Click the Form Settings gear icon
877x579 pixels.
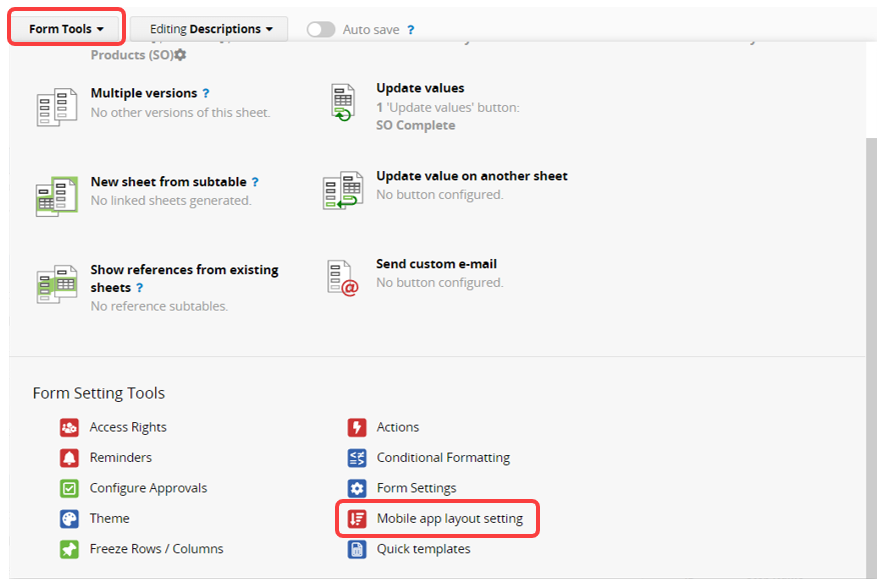pyautogui.click(x=357, y=489)
